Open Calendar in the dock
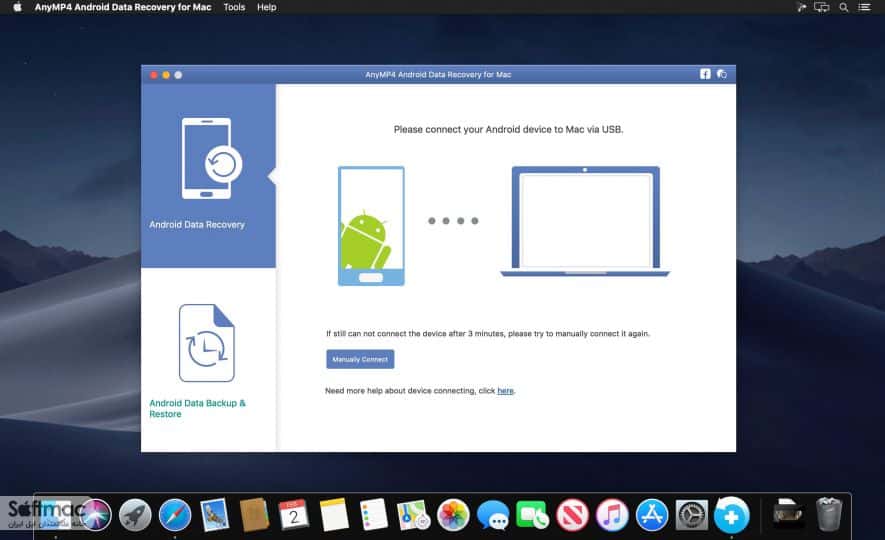The height and width of the screenshot is (540, 885). click(x=293, y=515)
